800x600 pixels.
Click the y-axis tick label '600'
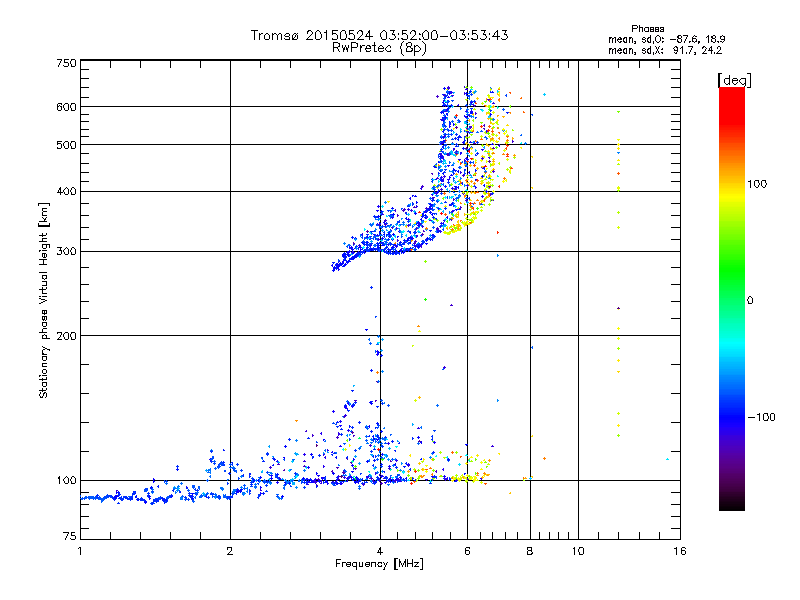(x=66, y=107)
